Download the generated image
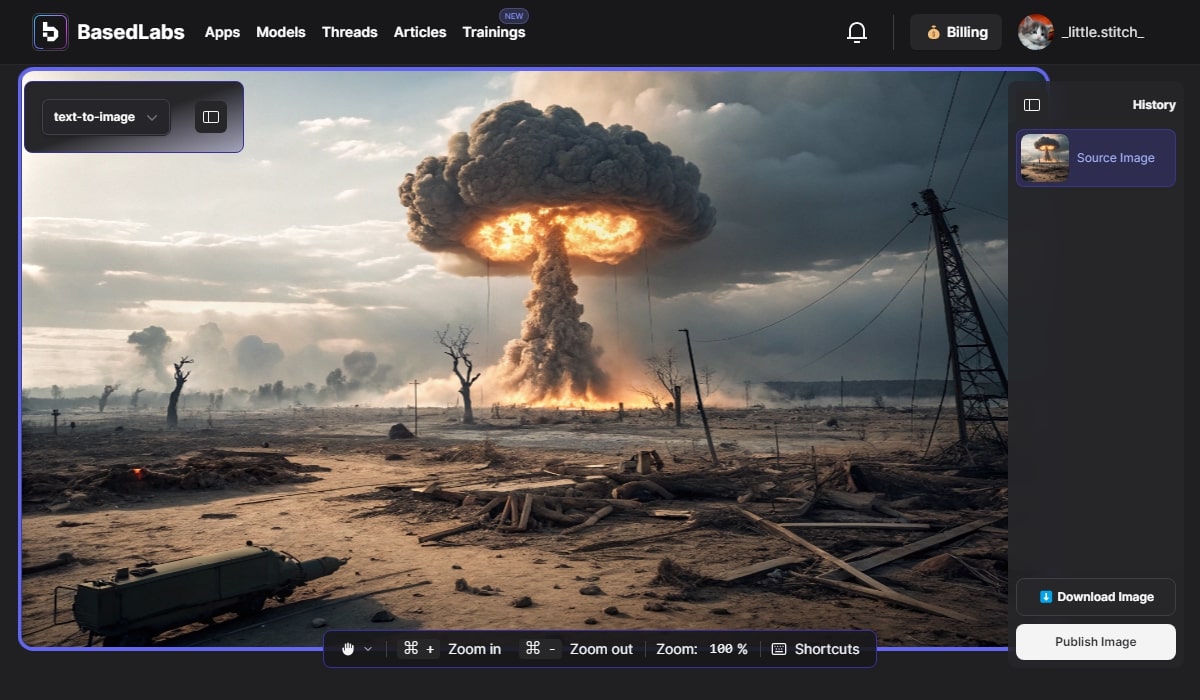Screen dimensions: 1200x700 (1095, 597)
